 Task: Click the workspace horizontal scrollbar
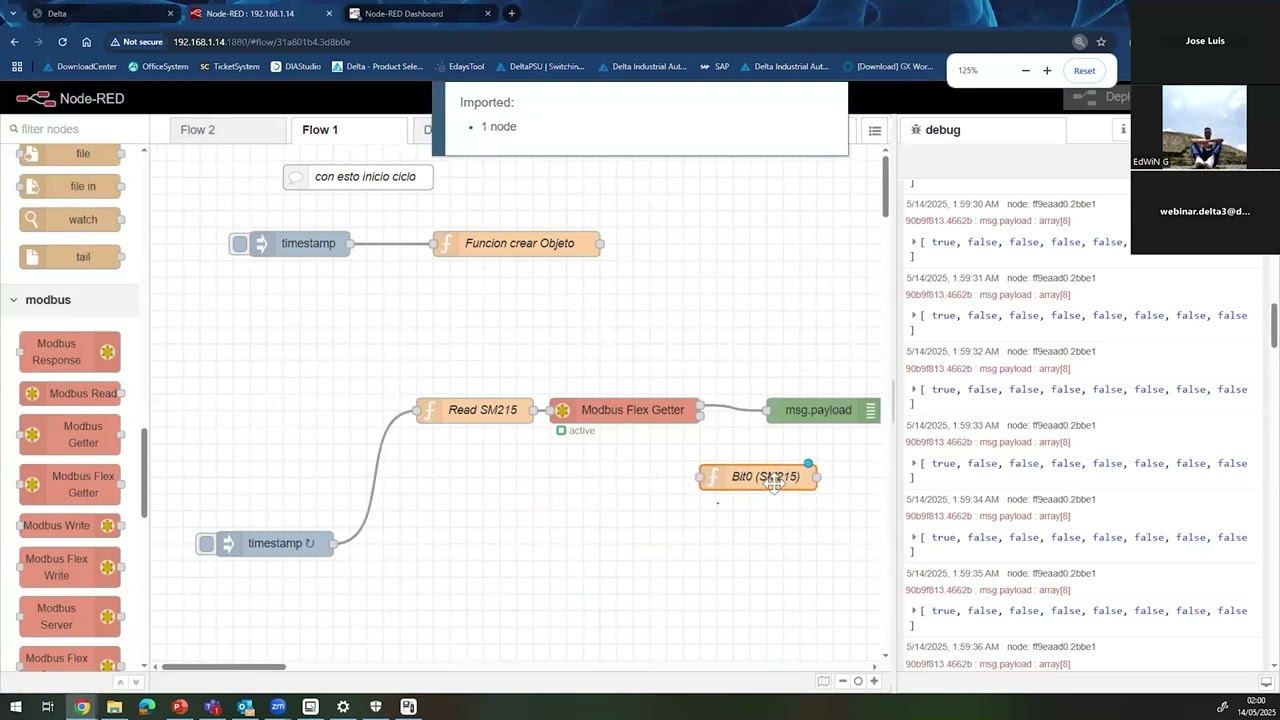[x=224, y=667]
